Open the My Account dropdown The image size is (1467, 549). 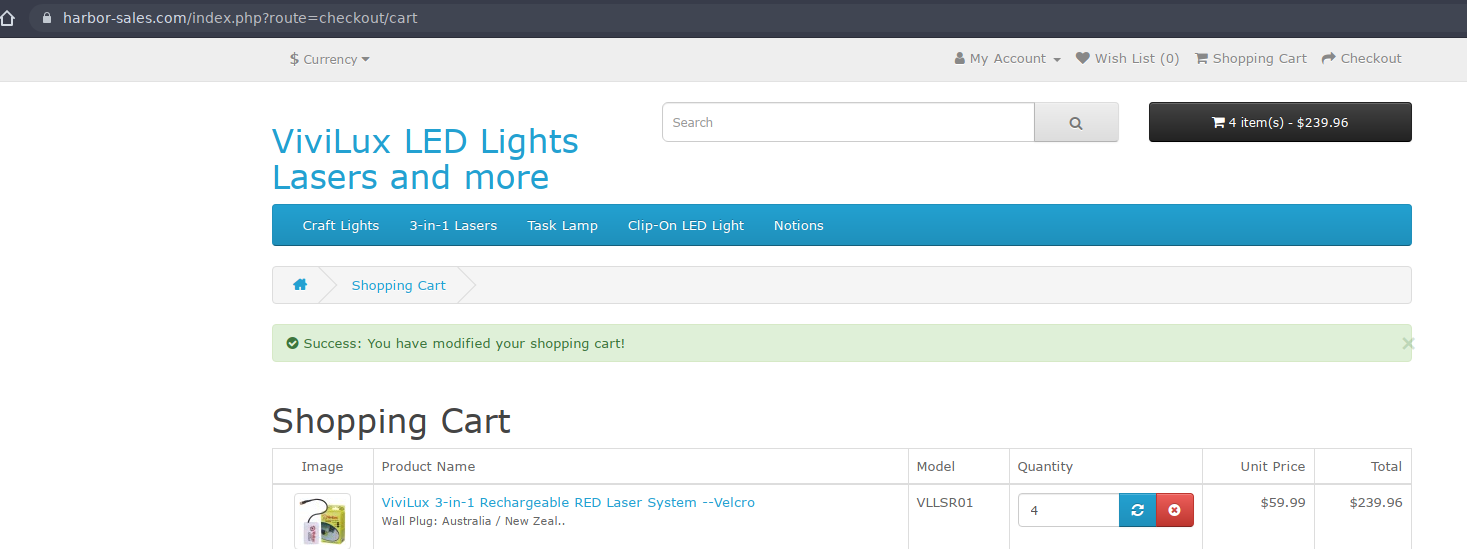coord(1008,59)
